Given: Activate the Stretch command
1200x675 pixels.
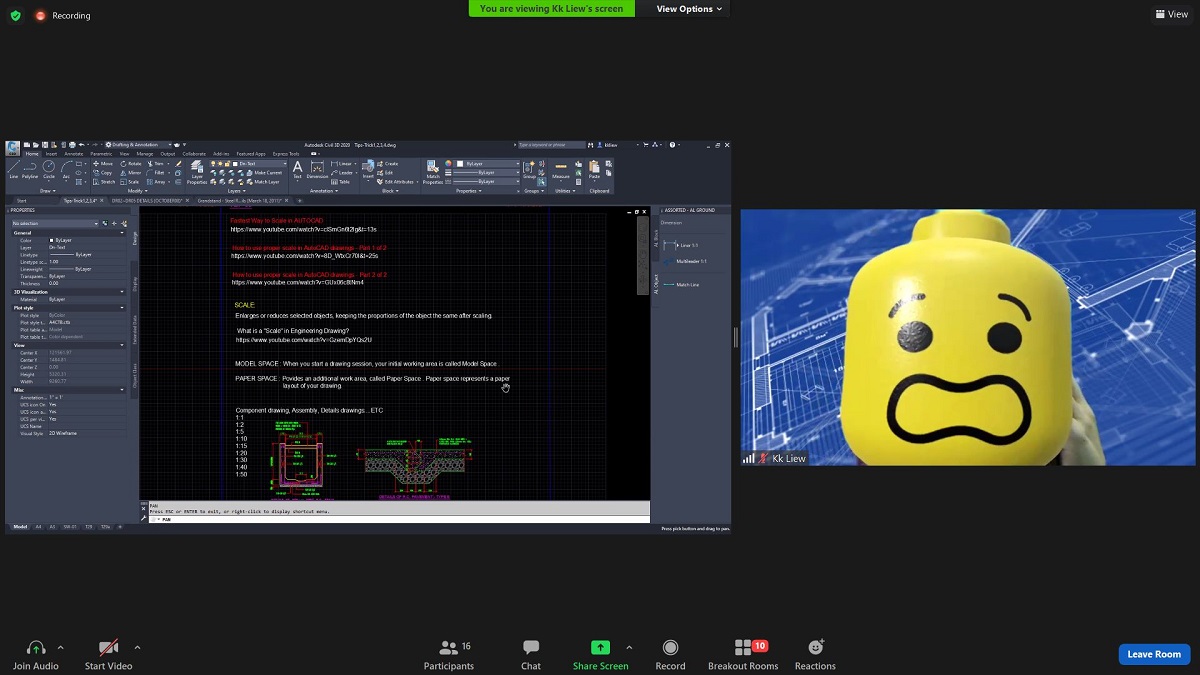Looking at the screenshot, I should coord(104,182).
